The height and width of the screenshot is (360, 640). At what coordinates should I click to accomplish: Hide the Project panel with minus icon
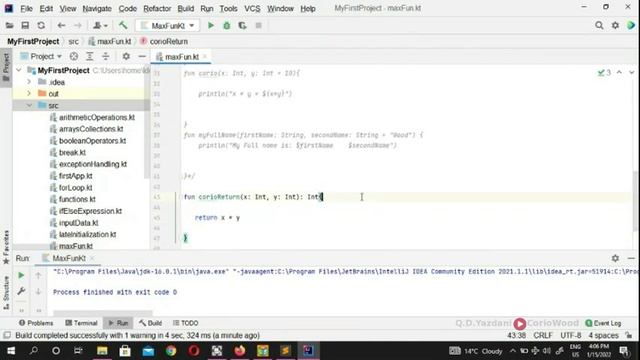point(142,56)
